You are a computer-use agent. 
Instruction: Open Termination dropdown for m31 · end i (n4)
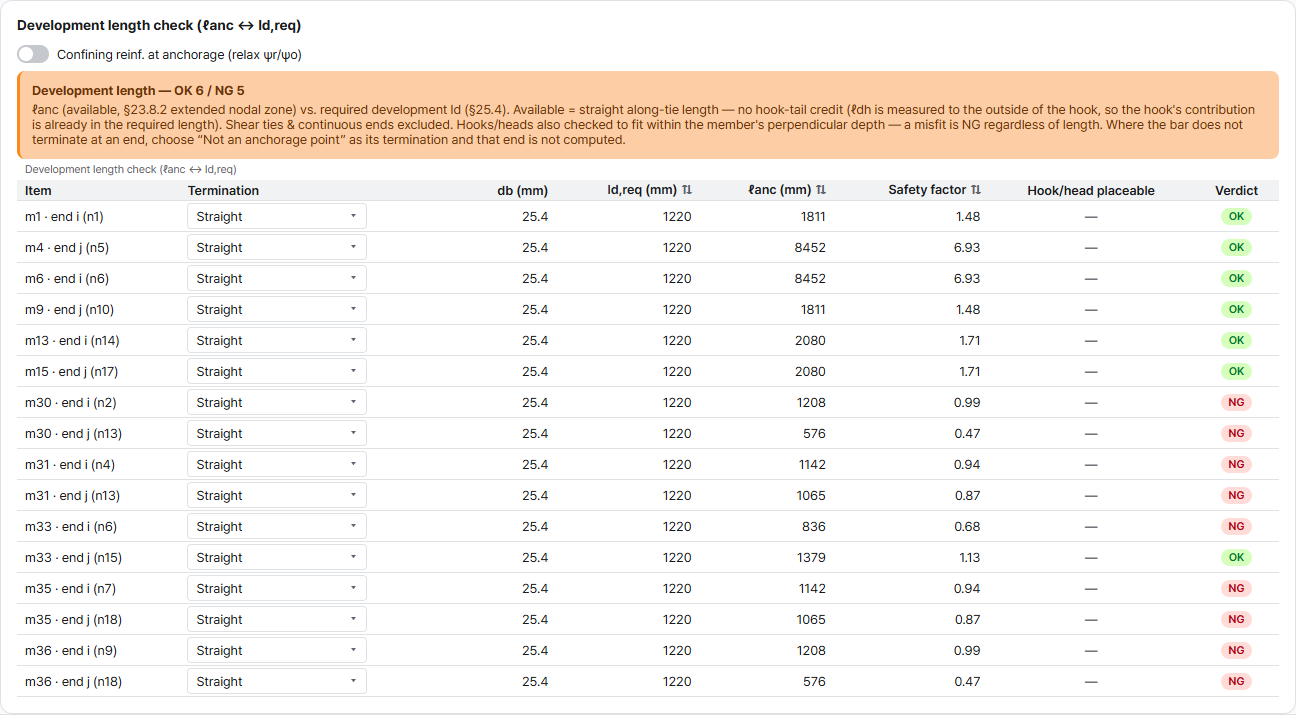click(277, 464)
